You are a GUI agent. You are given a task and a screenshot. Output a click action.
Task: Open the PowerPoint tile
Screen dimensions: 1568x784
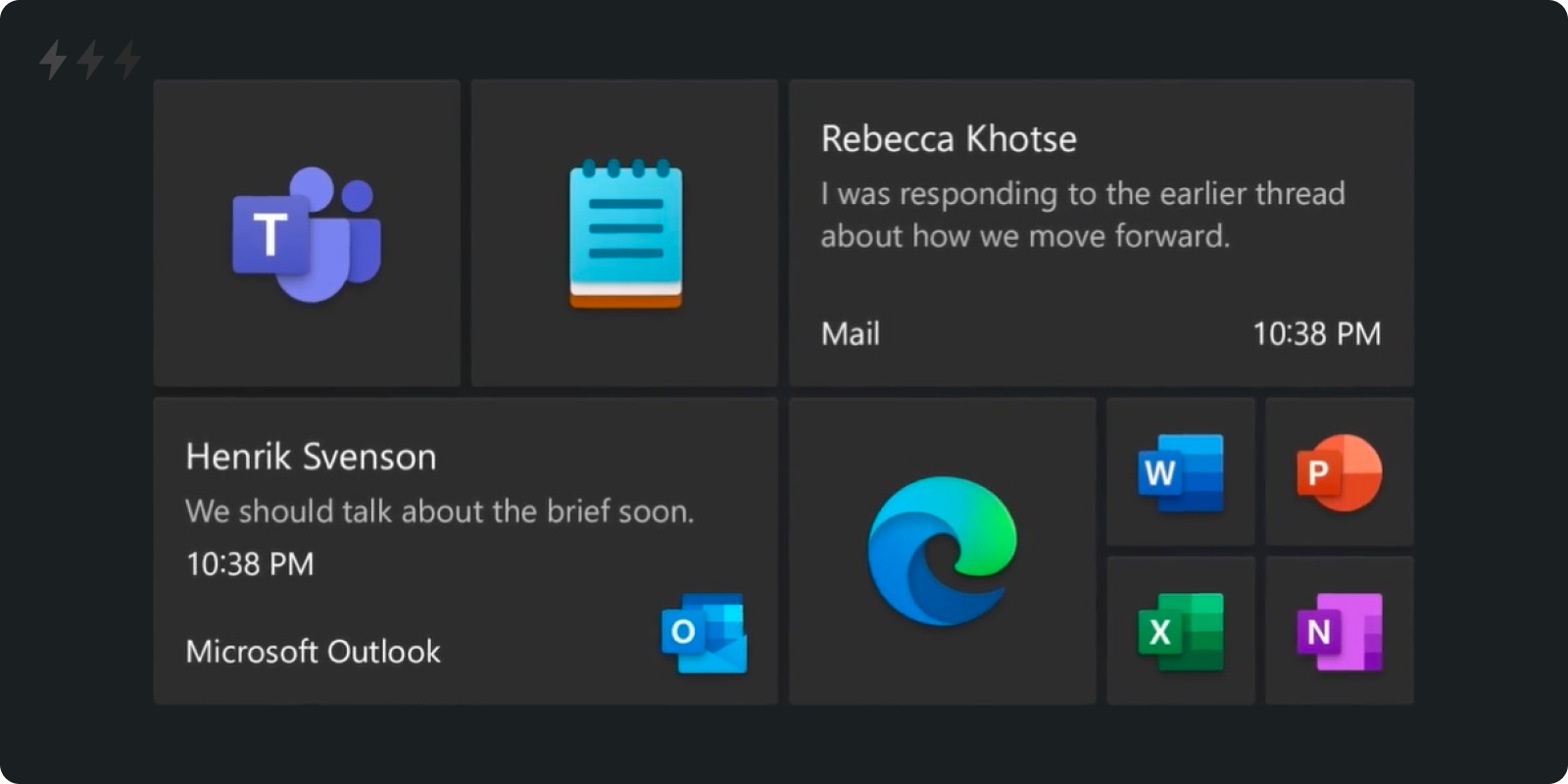point(1340,471)
